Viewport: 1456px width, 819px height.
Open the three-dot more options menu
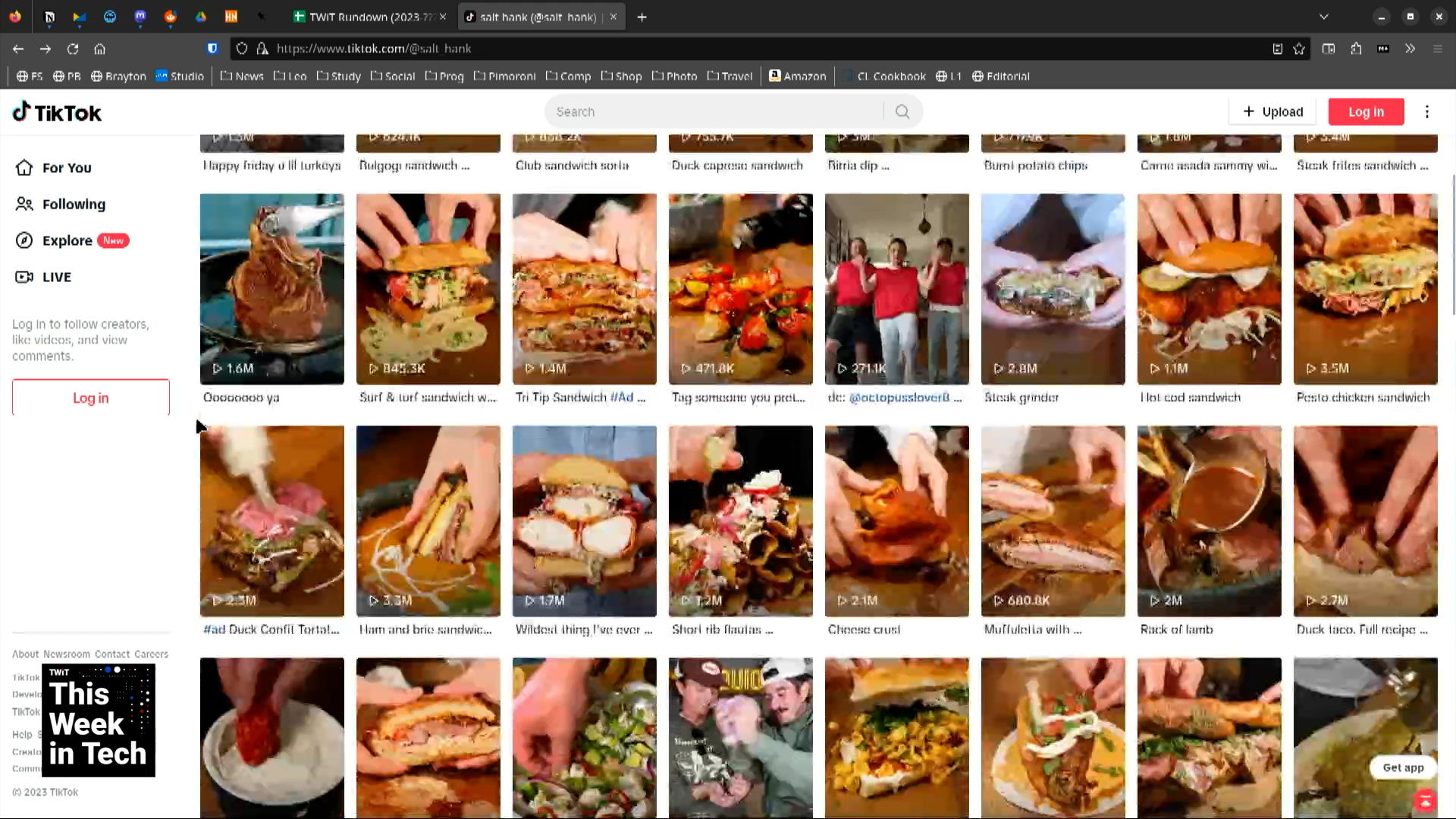click(x=1426, y=111)
